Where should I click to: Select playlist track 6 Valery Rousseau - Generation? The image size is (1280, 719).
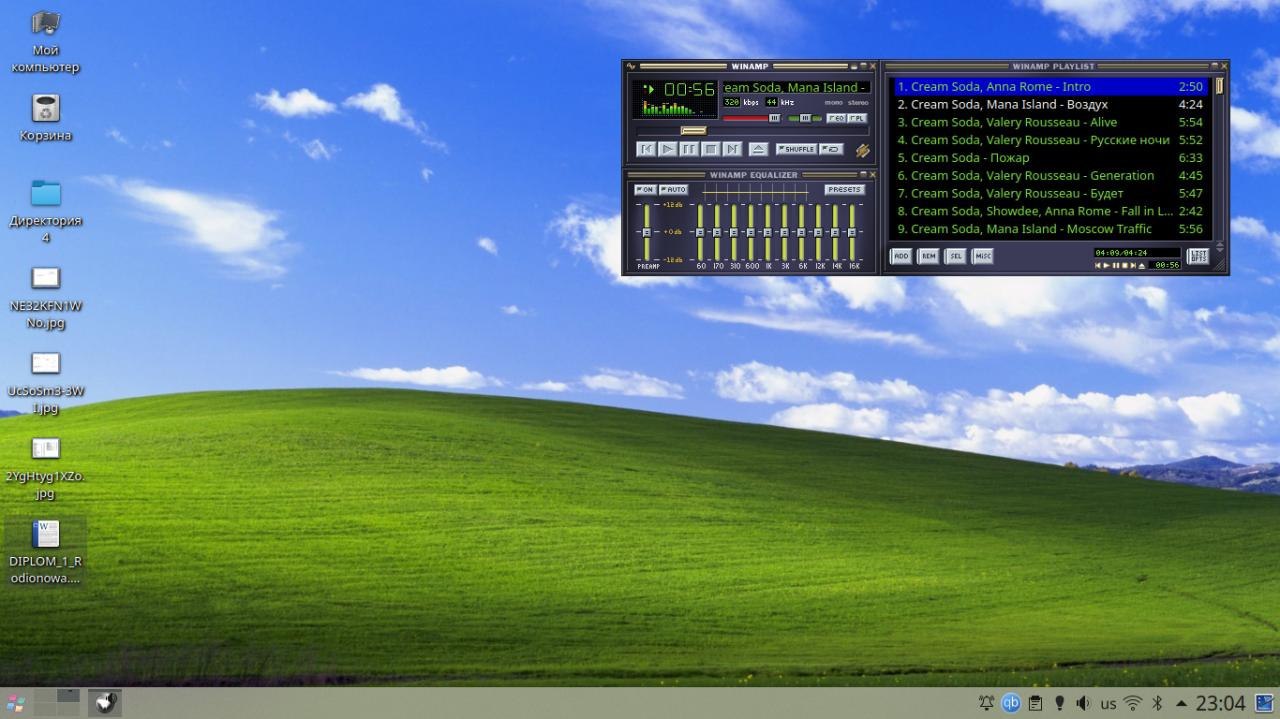tap(1050, 176)
